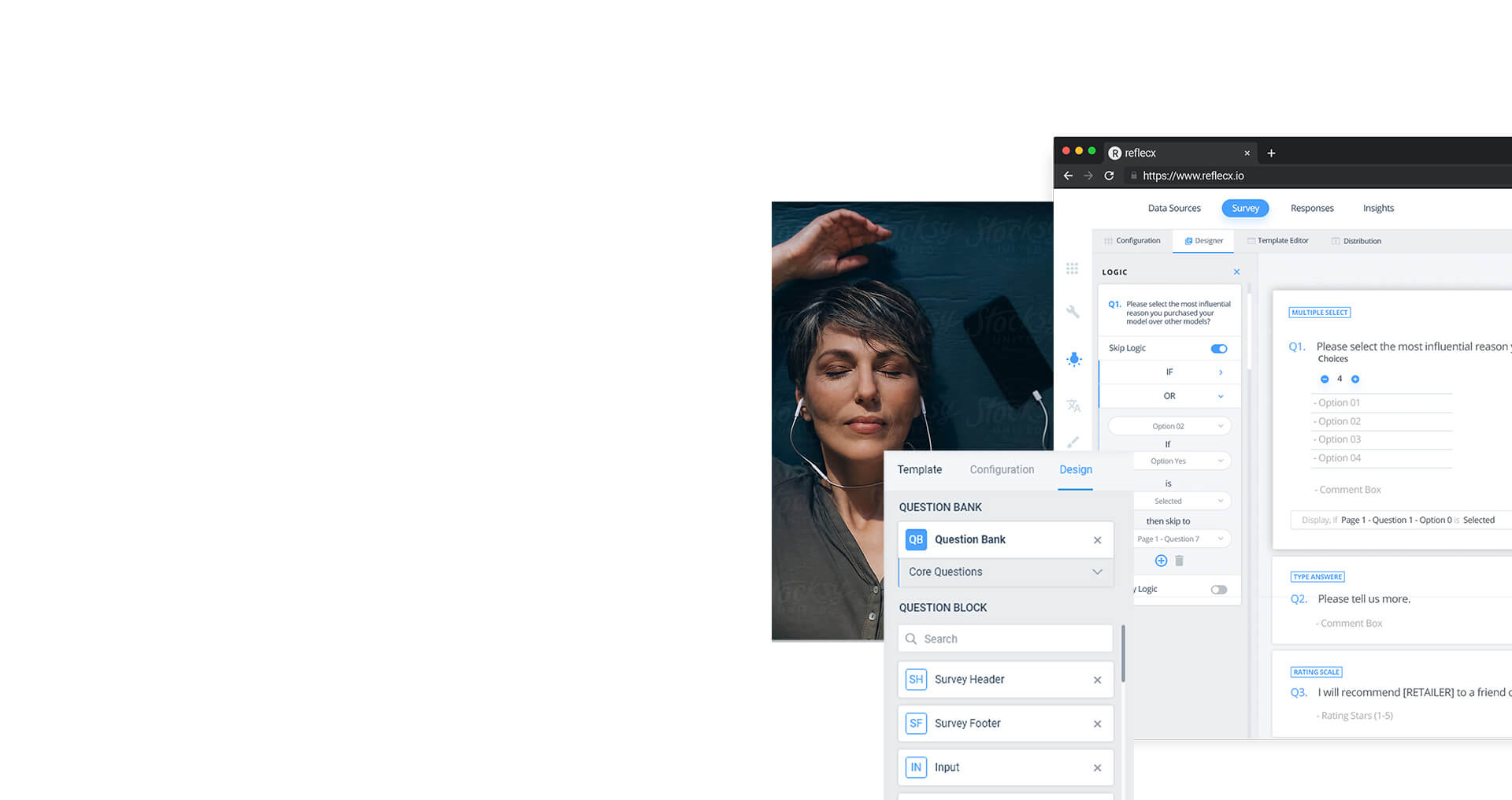Decrease choices count with minus button
Viewport: 1512px width, 800px height.
click(1325, 380)
